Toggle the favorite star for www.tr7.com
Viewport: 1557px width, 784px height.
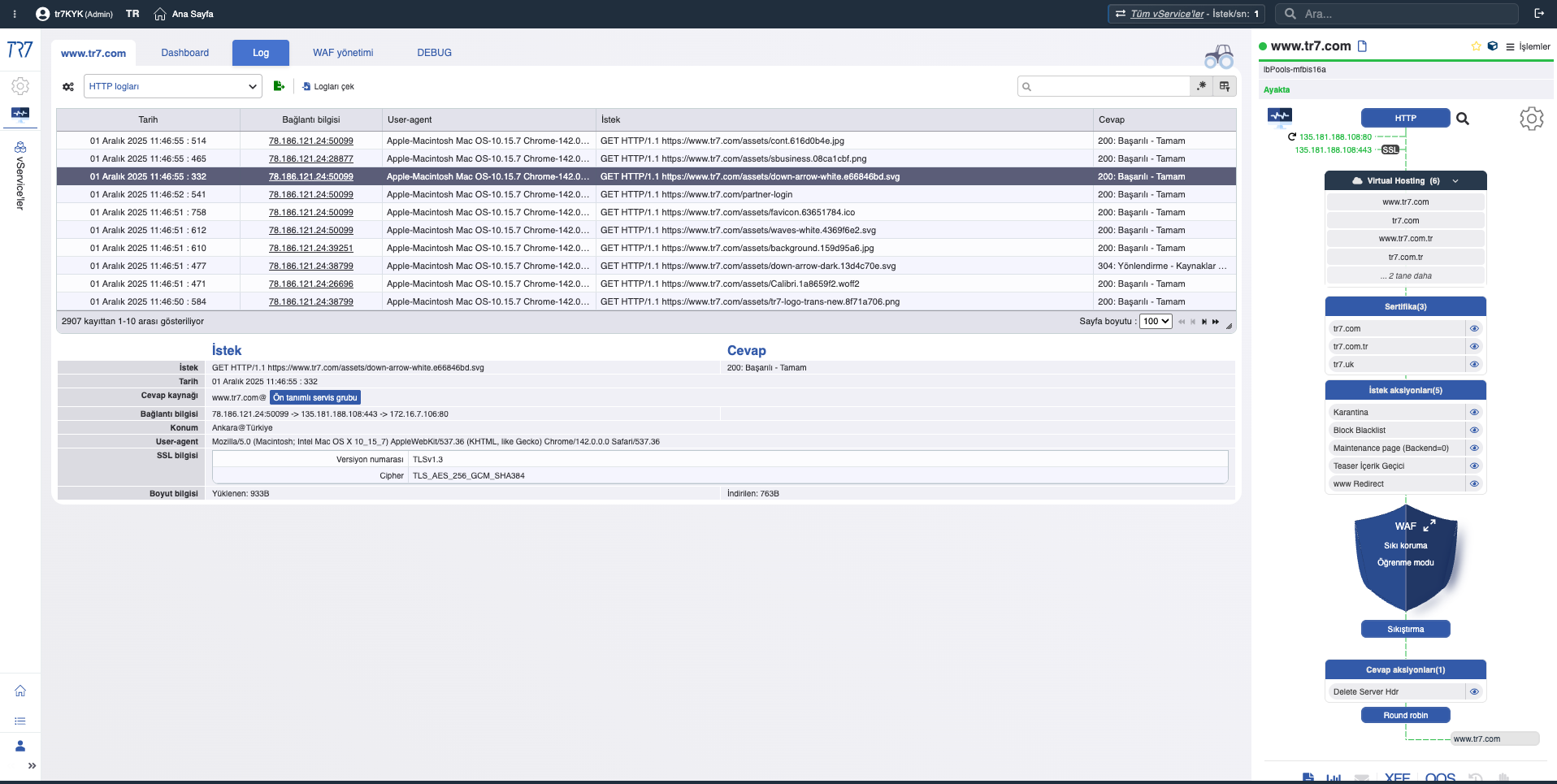click(1476, 46)
